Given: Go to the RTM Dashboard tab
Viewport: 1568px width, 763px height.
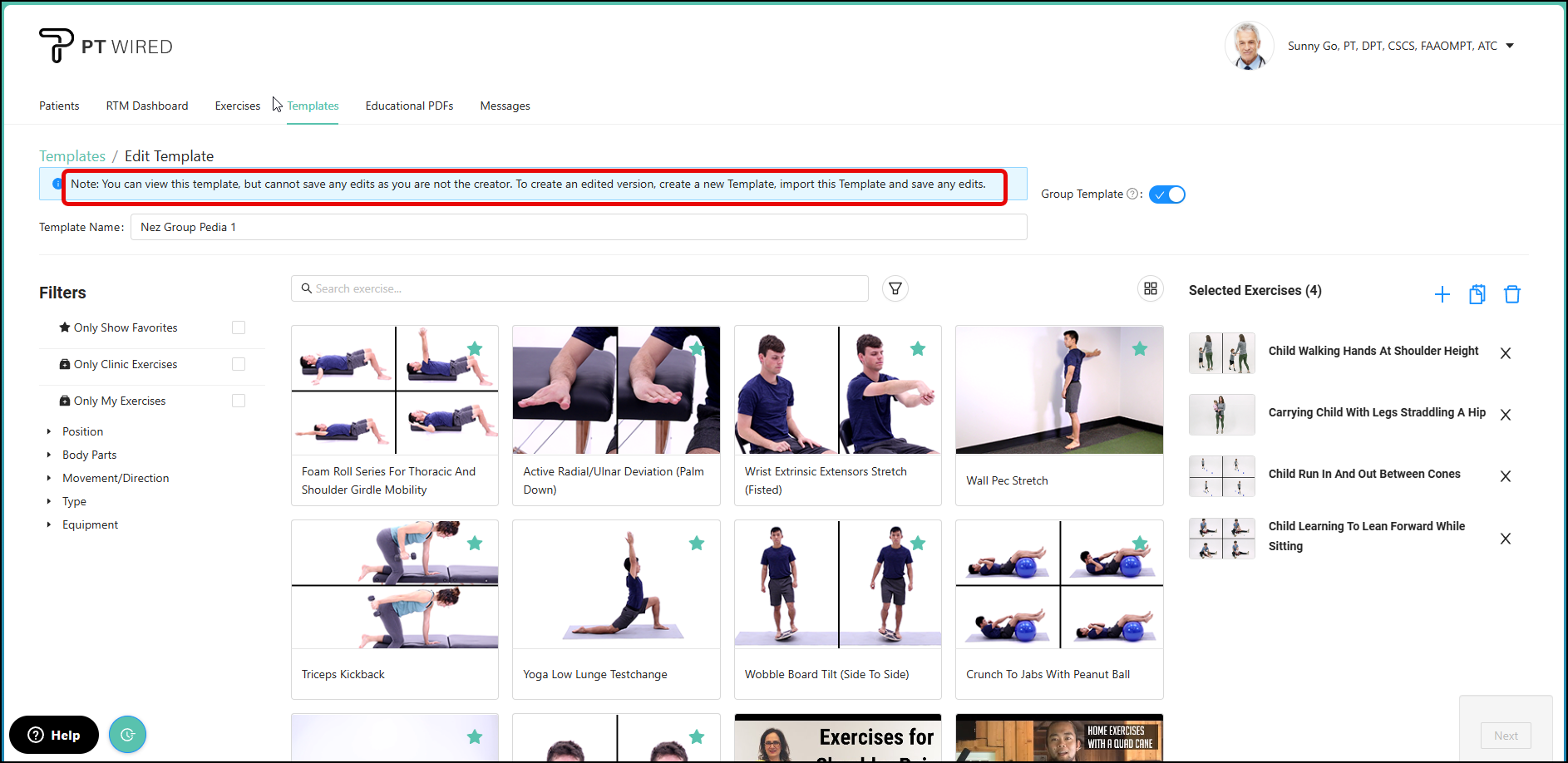Looking at the screenshot, I should tap(147, 106).
